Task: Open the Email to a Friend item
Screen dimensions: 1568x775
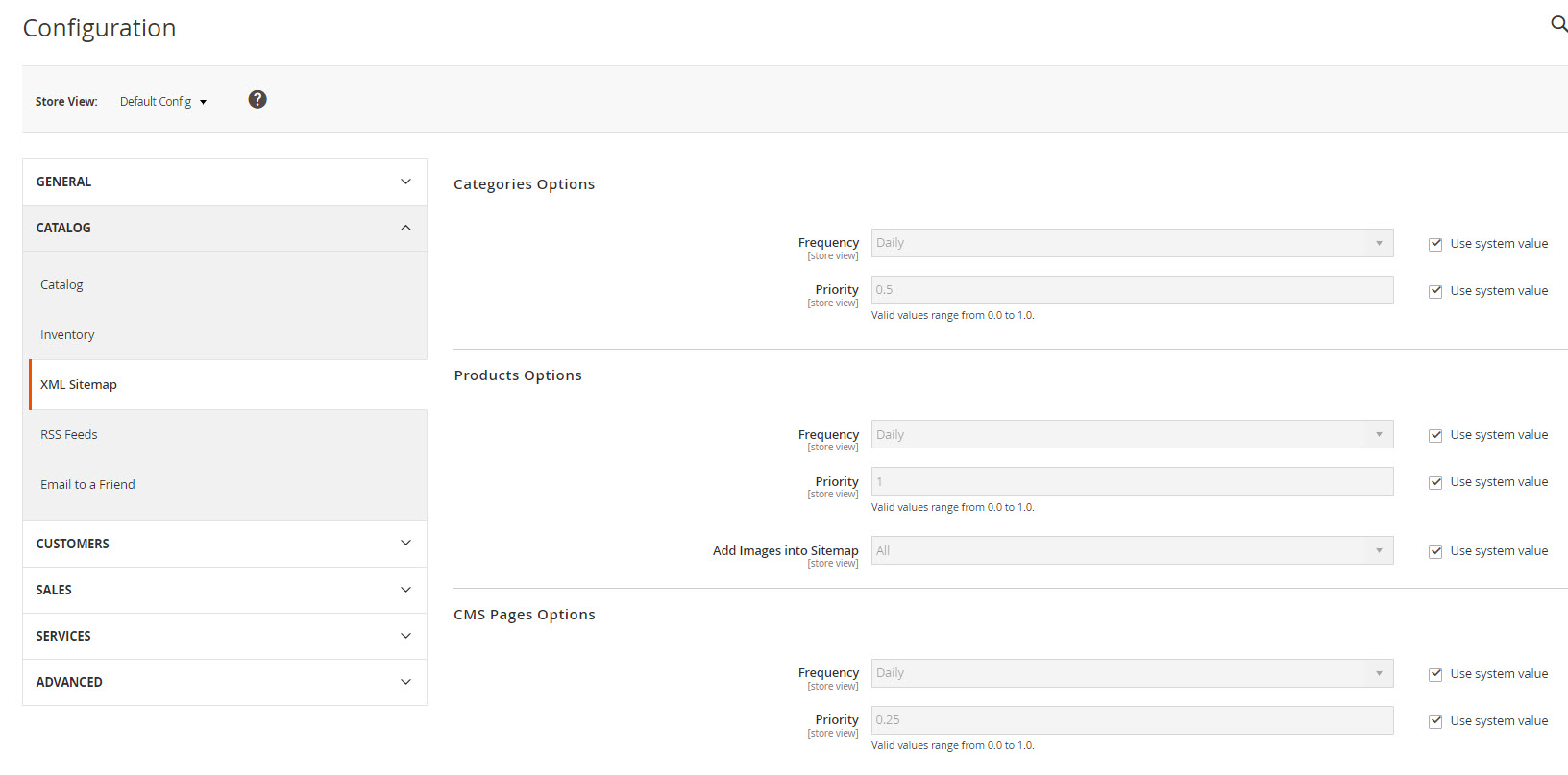Action: click(x=87, y=484)
